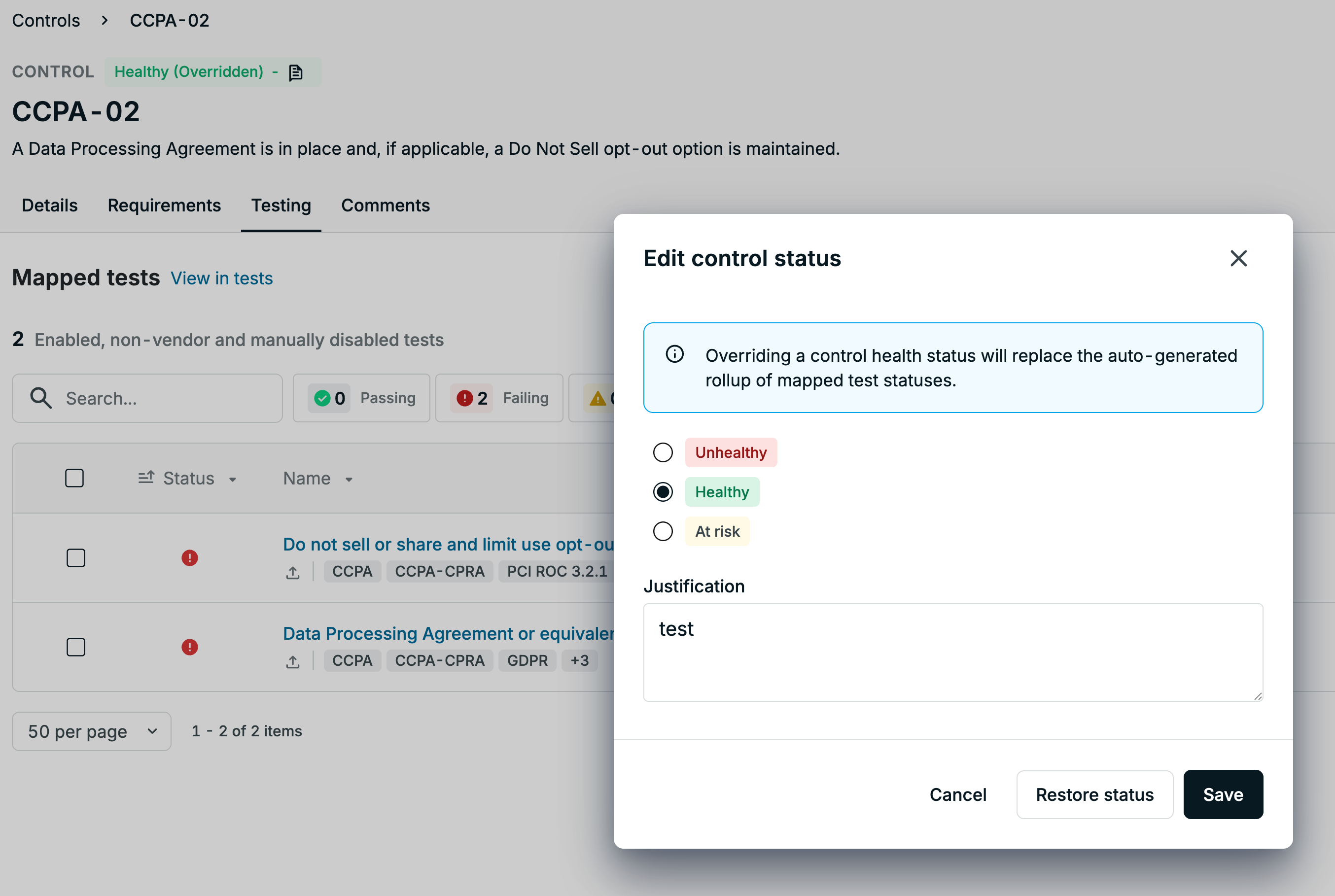
Task: Switch to the Comments tab
Action: pos(386,205)
